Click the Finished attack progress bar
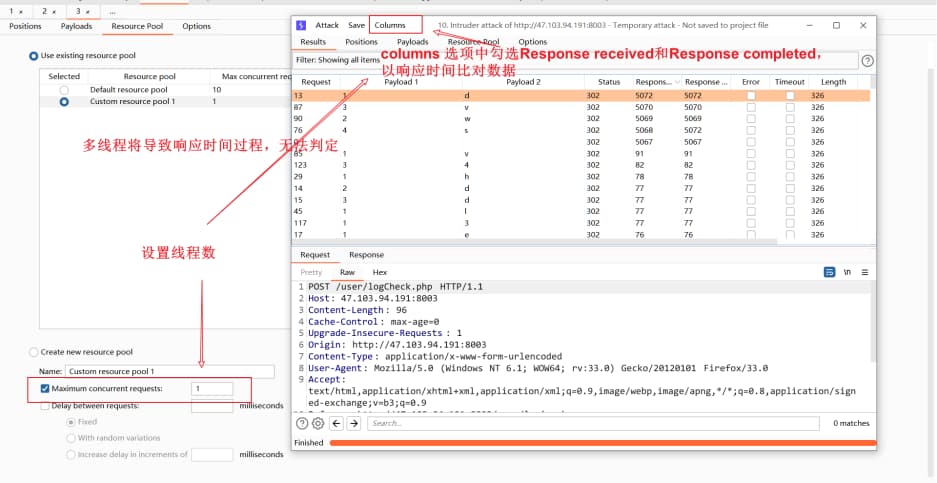Image resolution: width=937 pixels, height=483 pixels. point(602,443)
